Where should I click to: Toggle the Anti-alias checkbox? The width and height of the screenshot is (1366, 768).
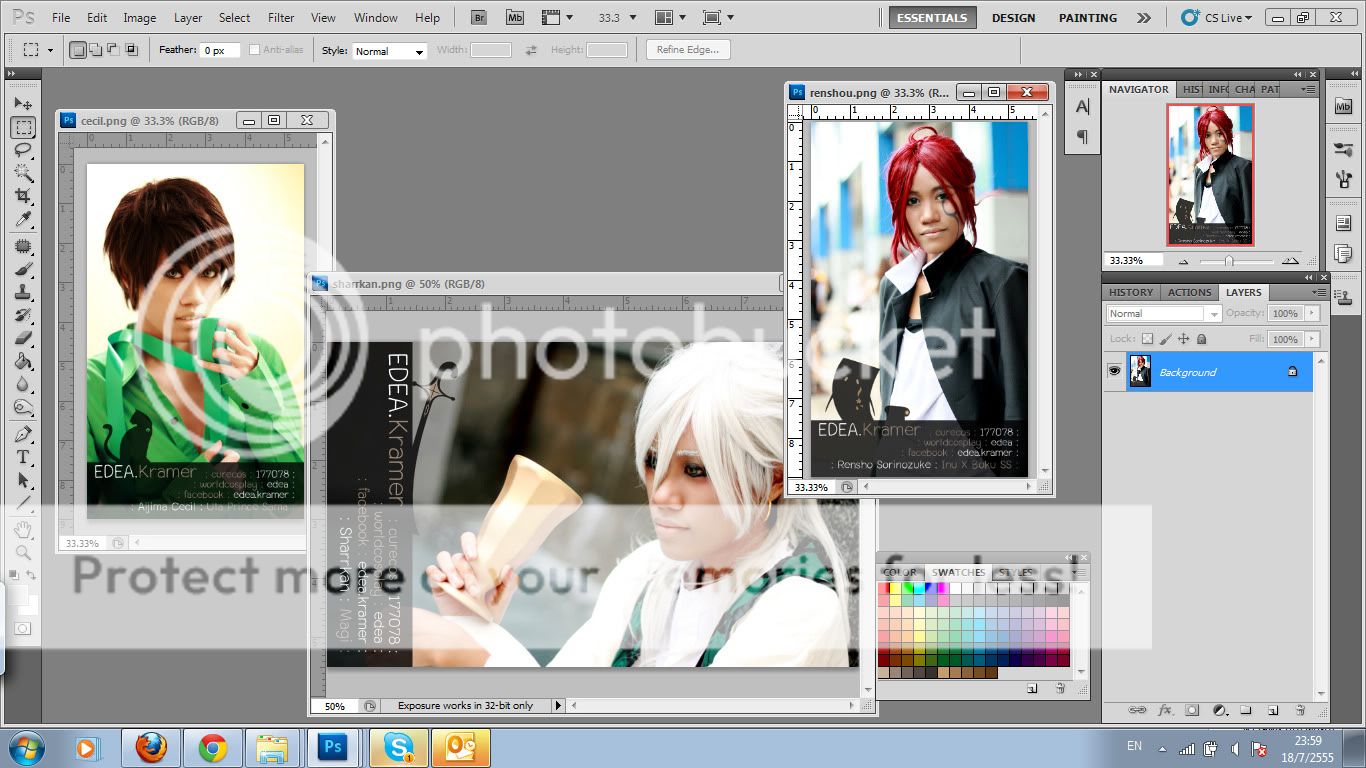point(254,50)
